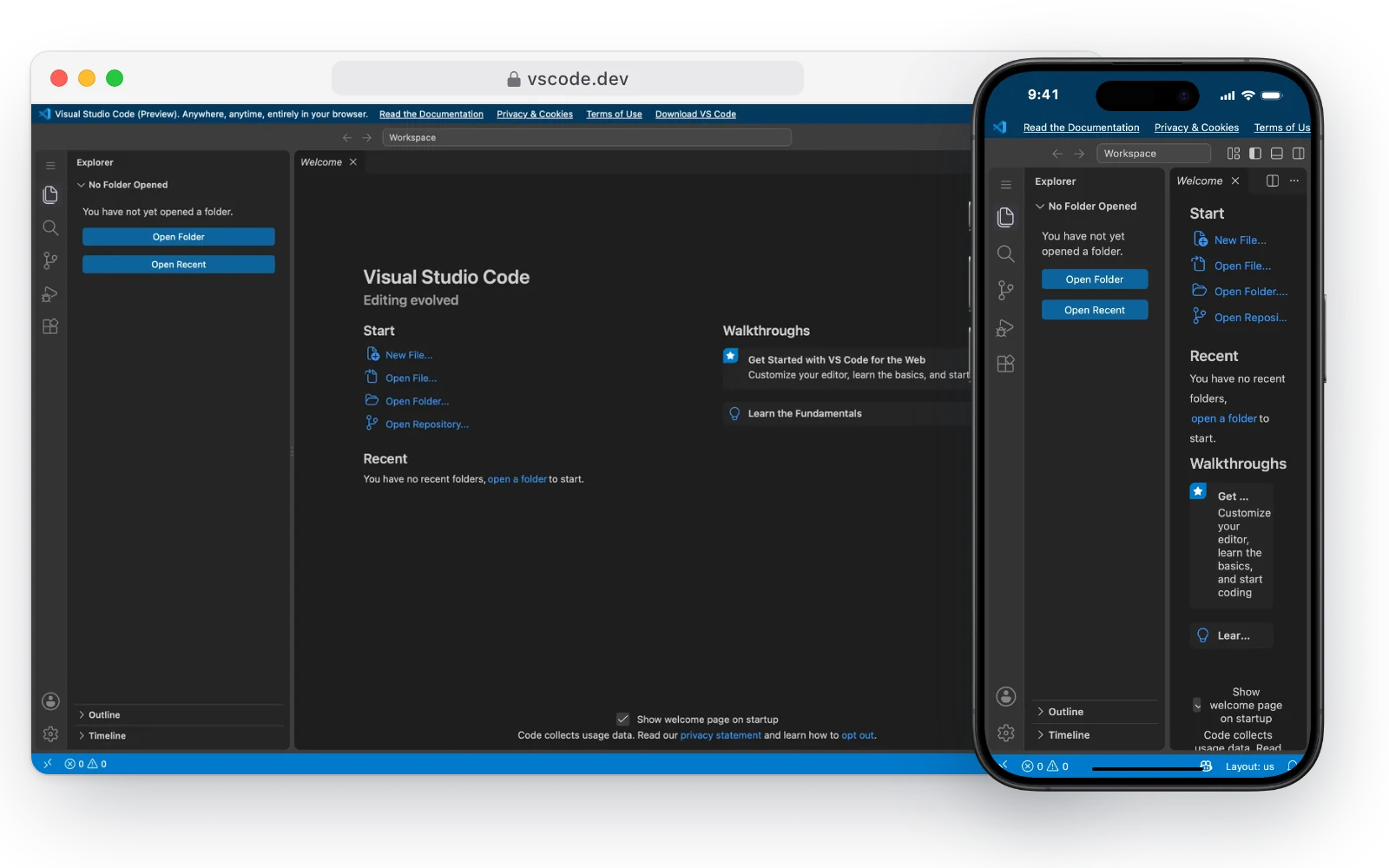Click Open Repository... link on desktop Welcome page

click(x=427, y=424)
